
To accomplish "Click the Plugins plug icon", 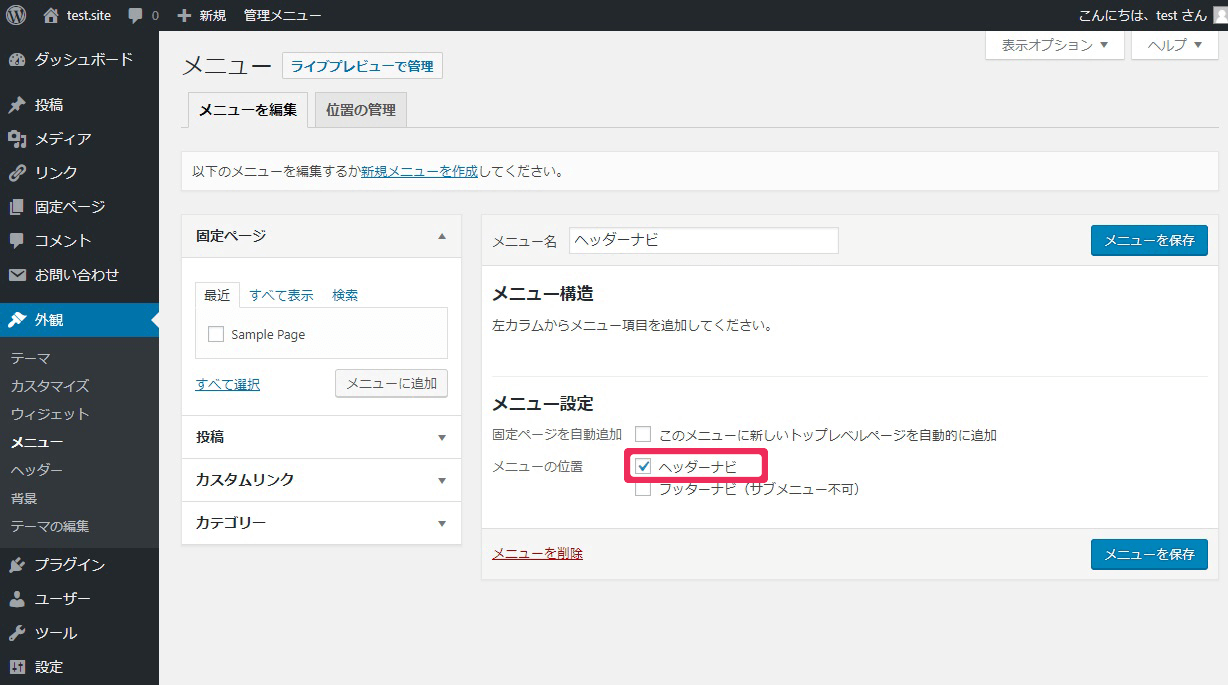I will click(x=17, y=565).
